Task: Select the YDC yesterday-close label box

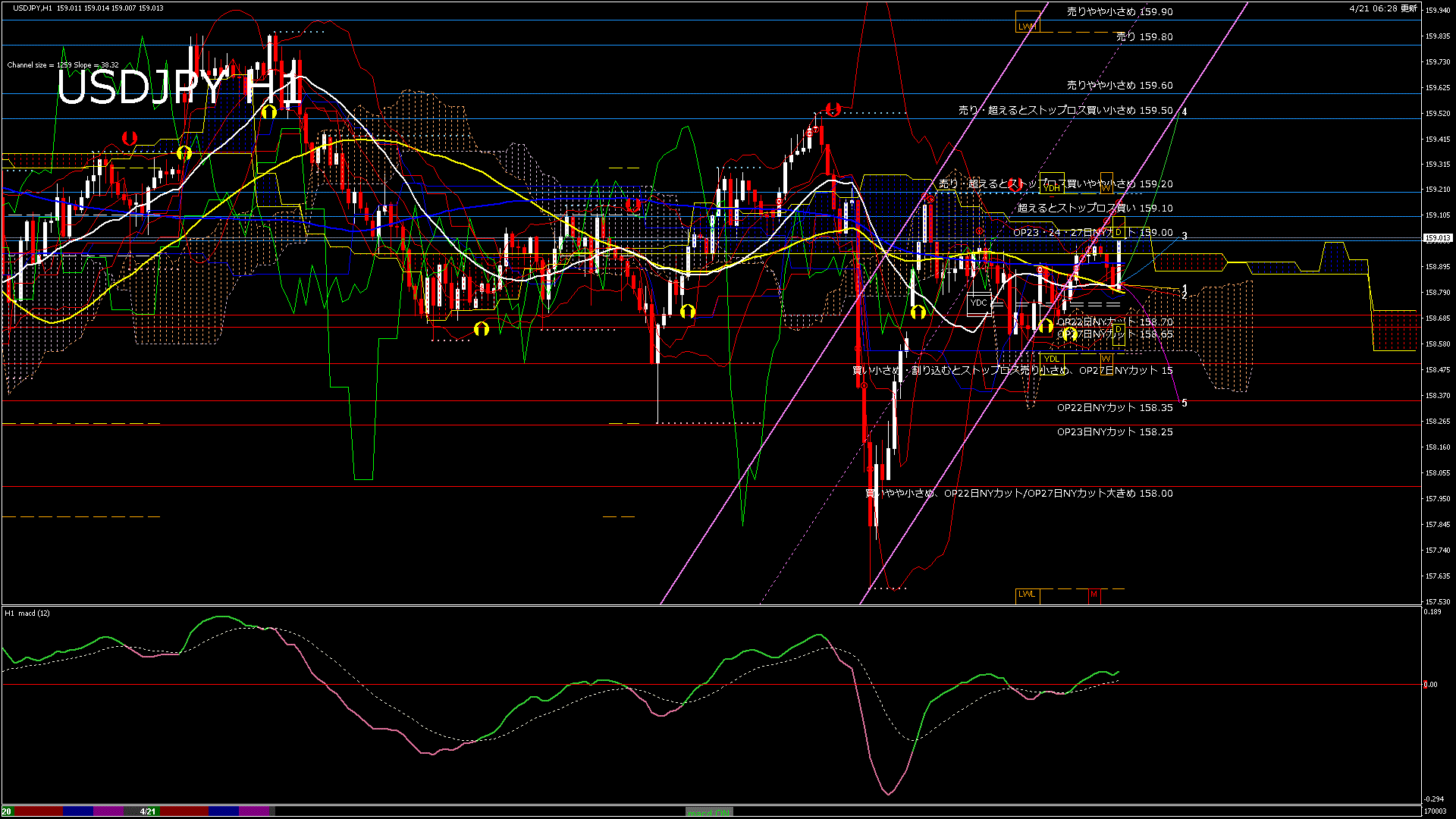Action: point(979,303)
